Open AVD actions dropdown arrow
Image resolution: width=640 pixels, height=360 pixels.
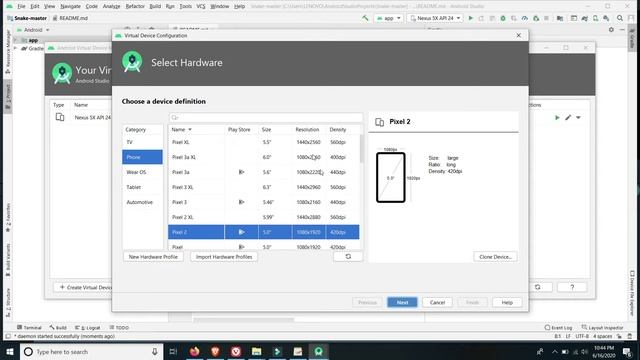[578, 118]
